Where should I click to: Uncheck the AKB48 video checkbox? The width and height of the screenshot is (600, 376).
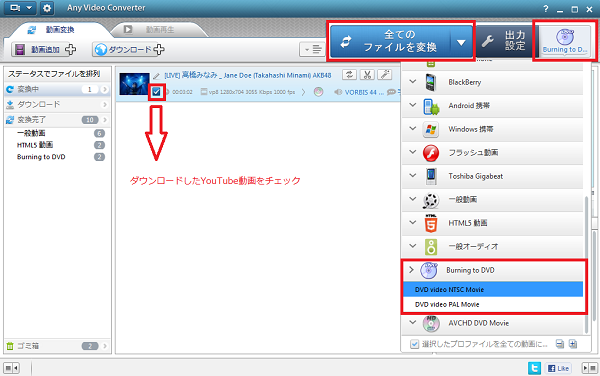click(156, 91)
